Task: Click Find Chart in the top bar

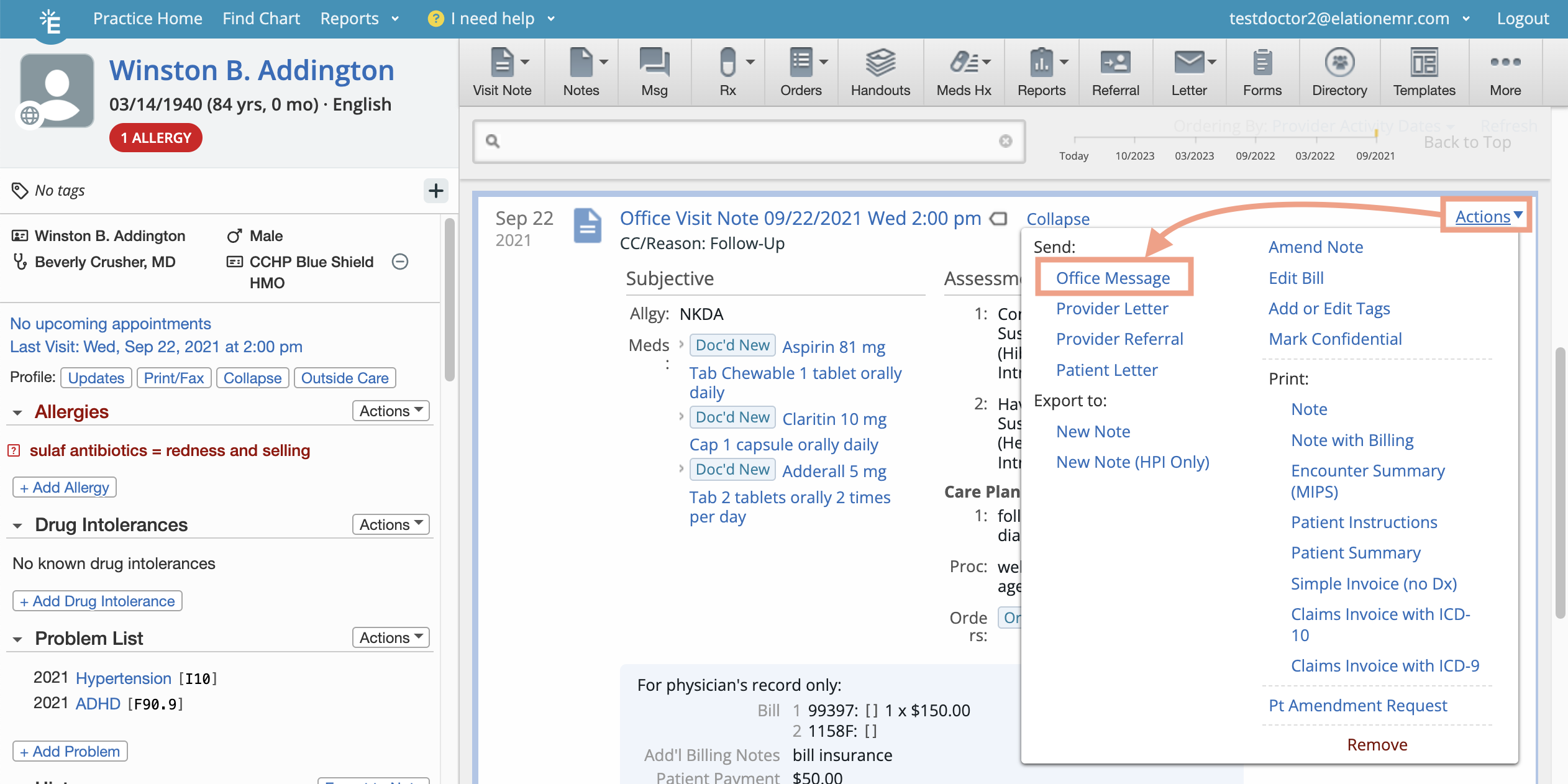Action: click(261, 18)
